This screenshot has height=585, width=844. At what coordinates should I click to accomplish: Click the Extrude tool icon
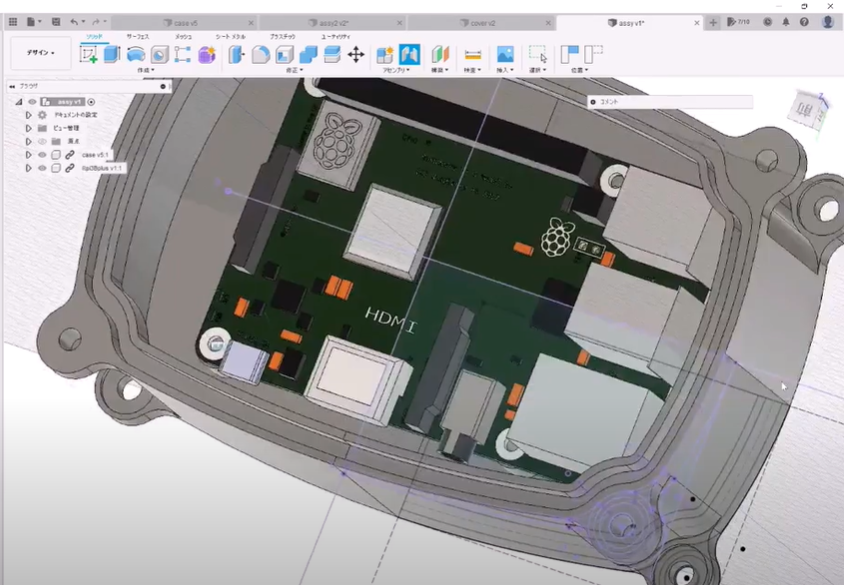pyautogui.click(x=112, y=55)
